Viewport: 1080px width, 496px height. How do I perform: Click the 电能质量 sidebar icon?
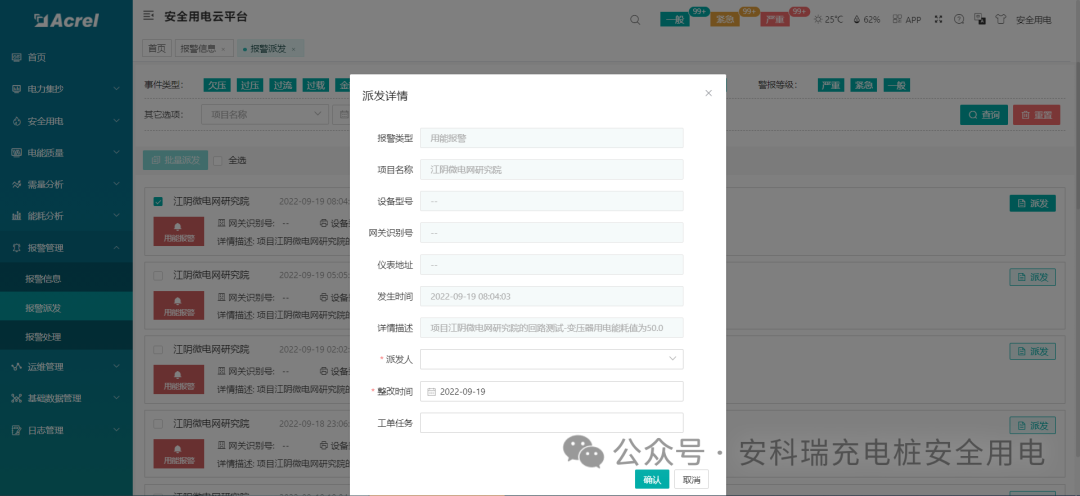tap(17, 153)
